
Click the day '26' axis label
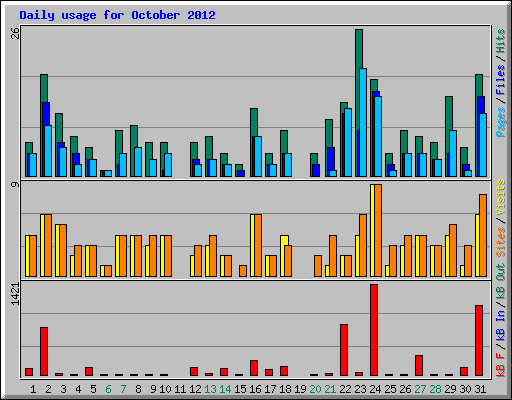pyautogui.click(x=405, y=389)
